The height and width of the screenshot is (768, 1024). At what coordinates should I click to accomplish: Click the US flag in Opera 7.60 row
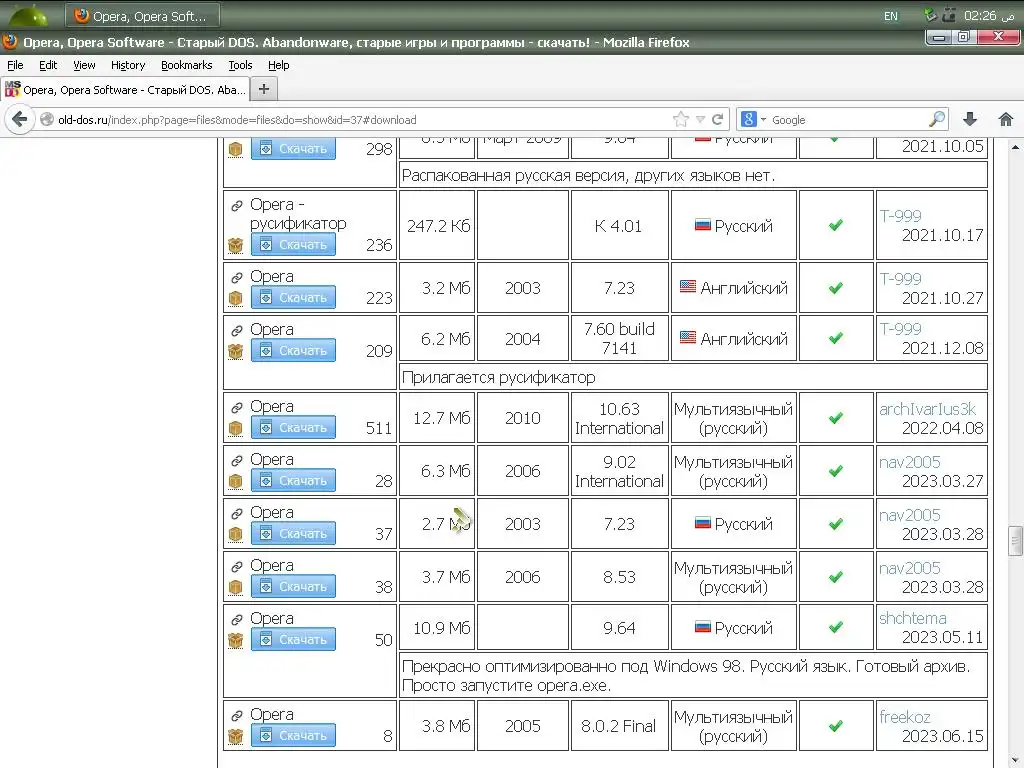point(688,338)
